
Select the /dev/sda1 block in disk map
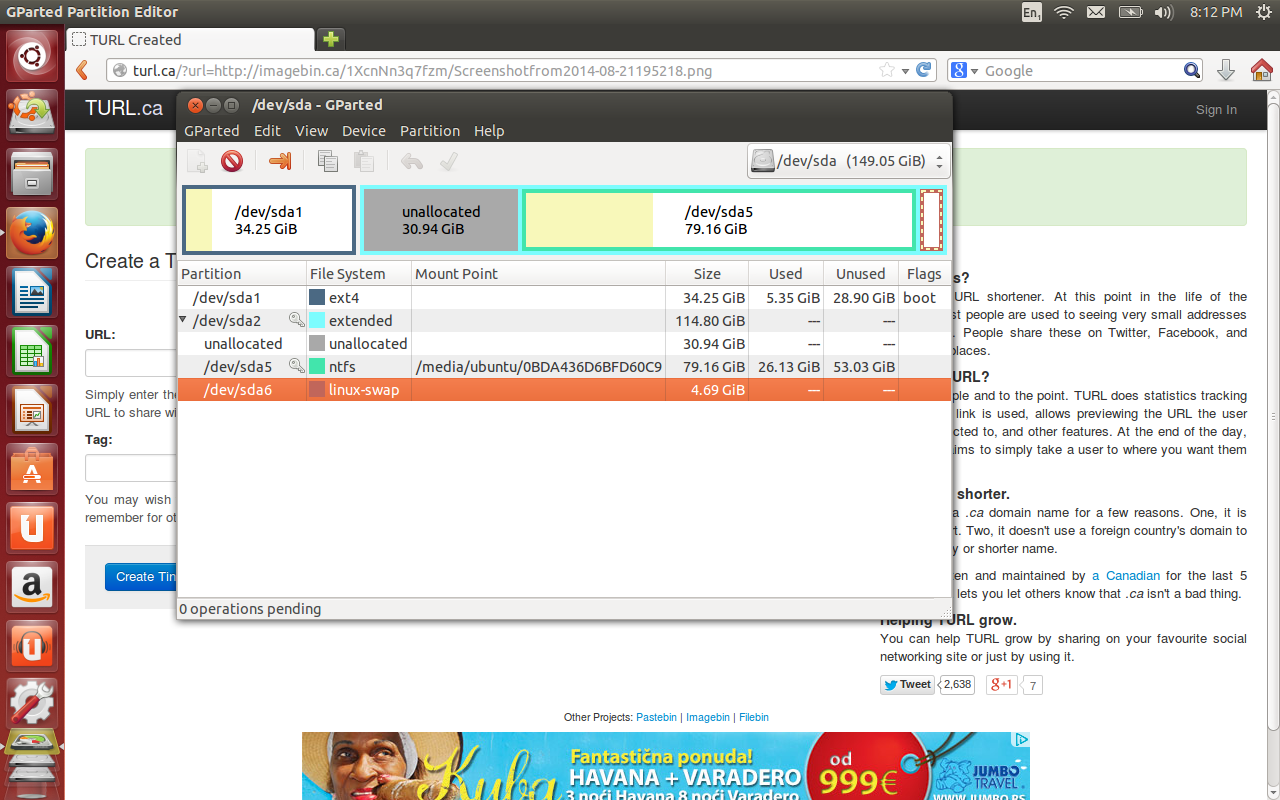pos(269,220)
